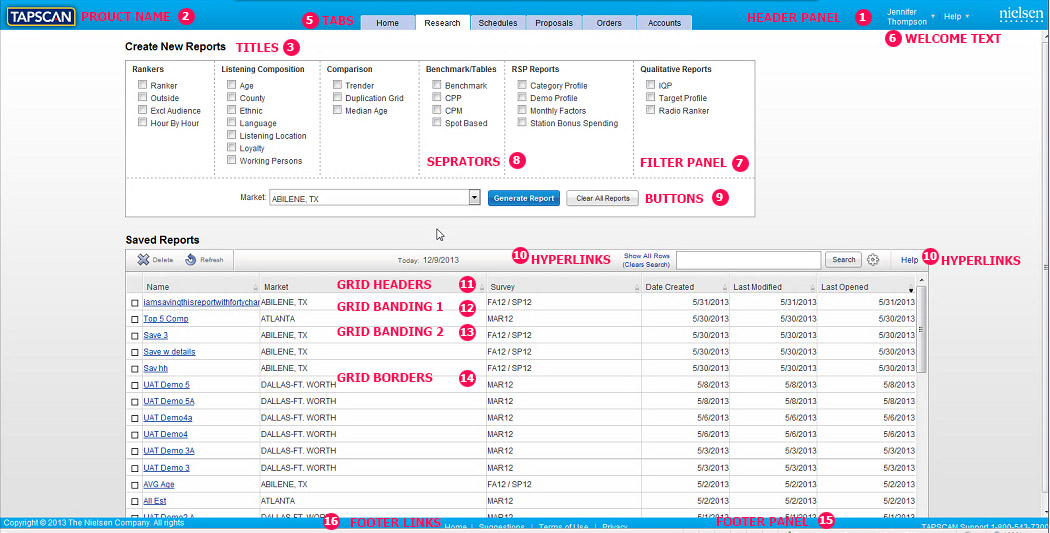Open the Orders tab

609,23
